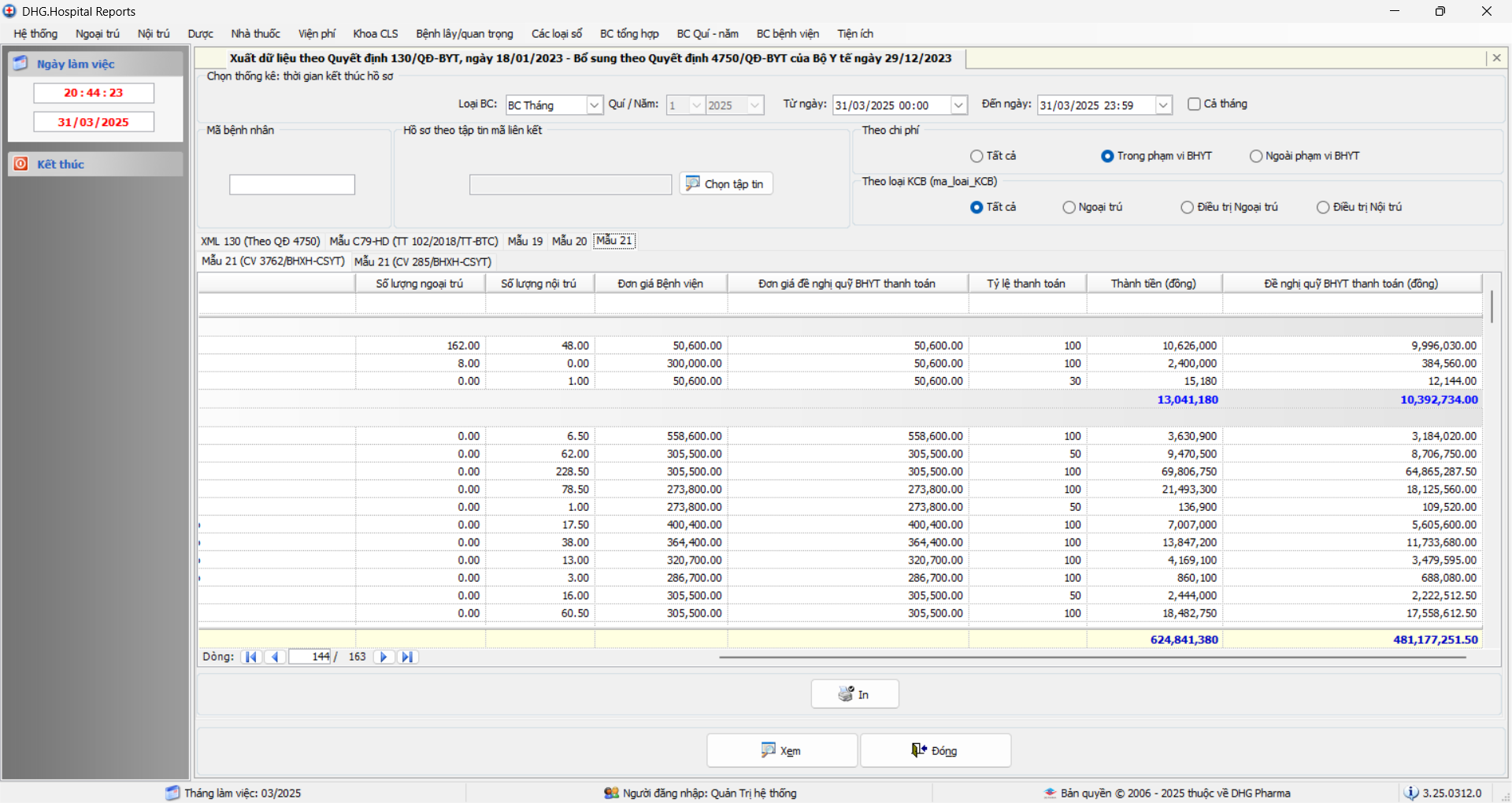Open the Năm 2025 dropdown

(x=755, y=105)
